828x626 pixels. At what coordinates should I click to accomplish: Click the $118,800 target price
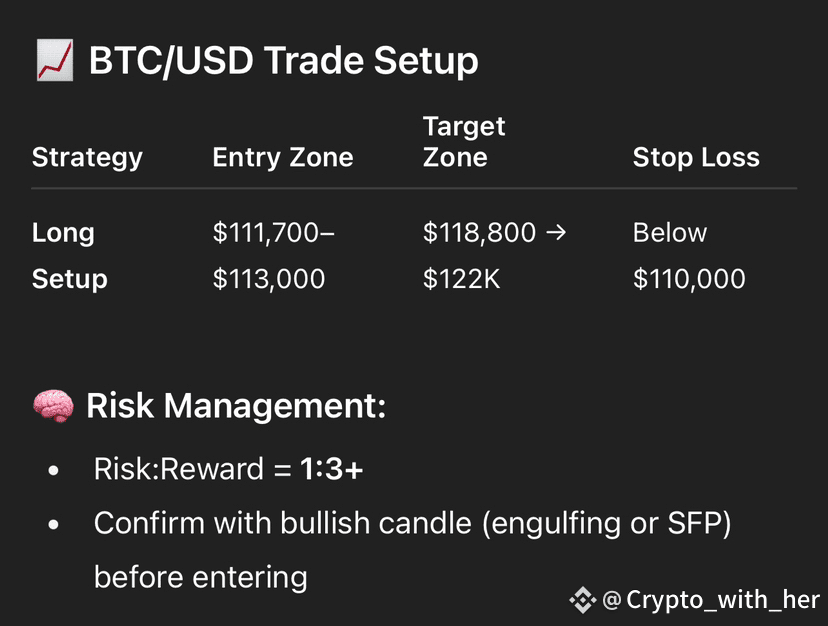point(479,233)
